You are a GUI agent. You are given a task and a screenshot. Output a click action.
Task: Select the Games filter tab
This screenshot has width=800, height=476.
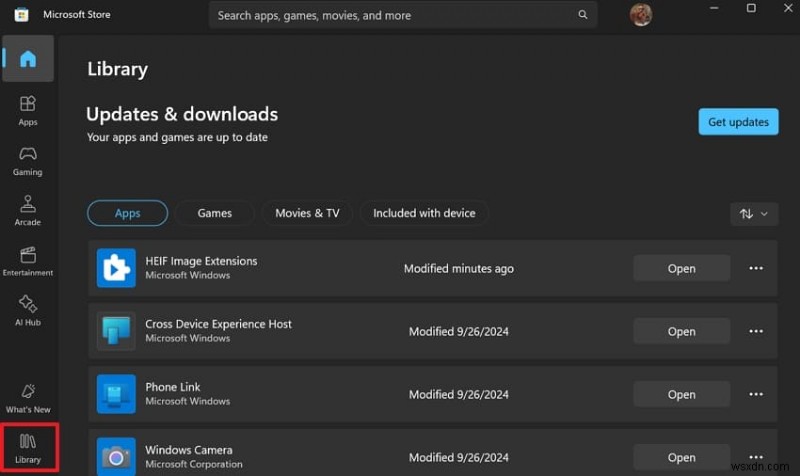[215, 213]
